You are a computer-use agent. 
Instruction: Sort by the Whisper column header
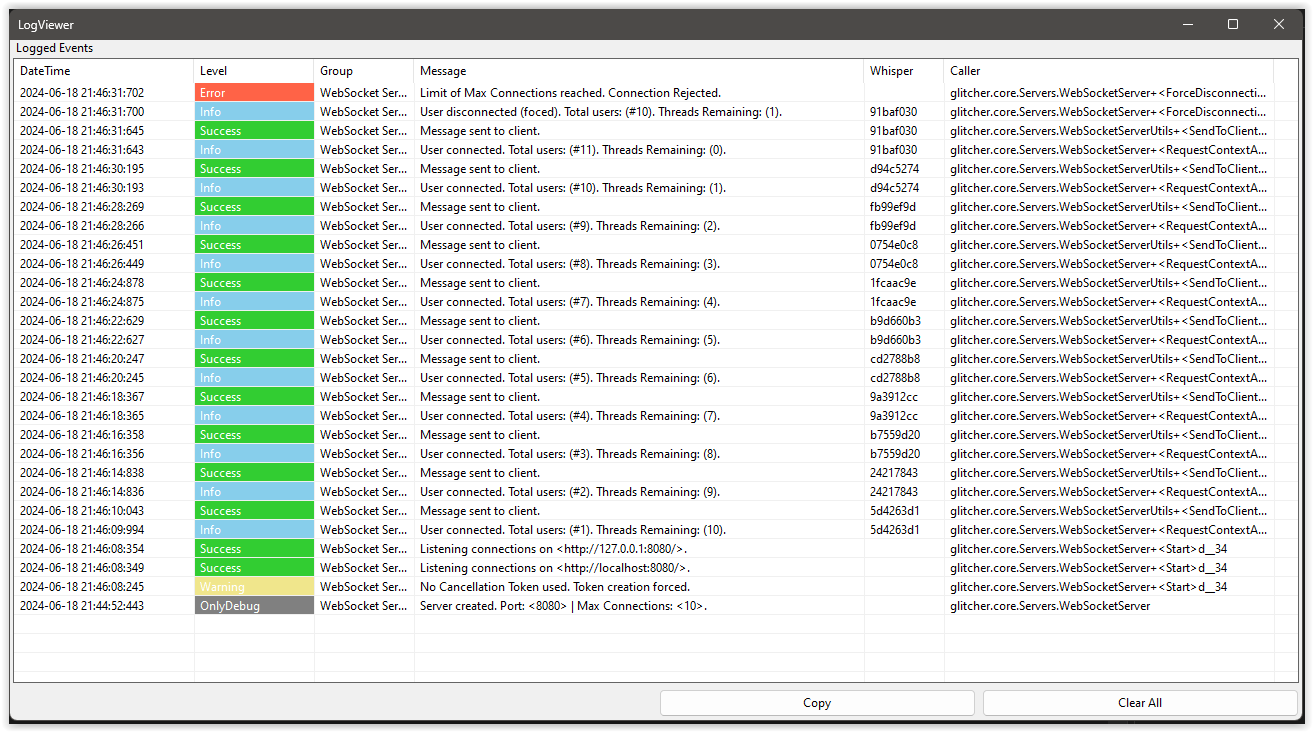(891, 71)
